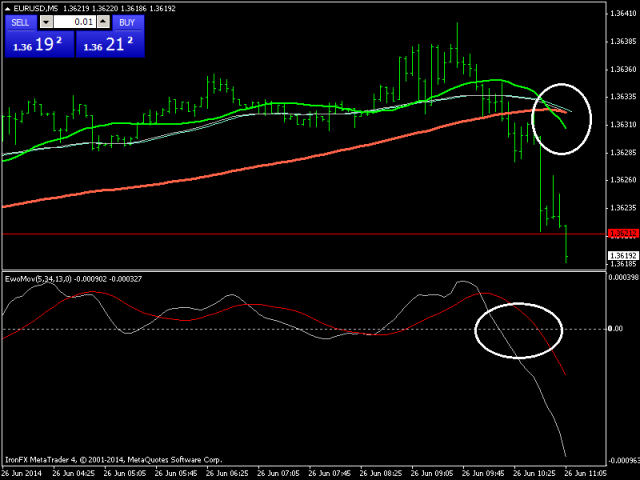Click the 1.36 19 sell price tile
Screen dimensions: 640x480
(39, 44)
